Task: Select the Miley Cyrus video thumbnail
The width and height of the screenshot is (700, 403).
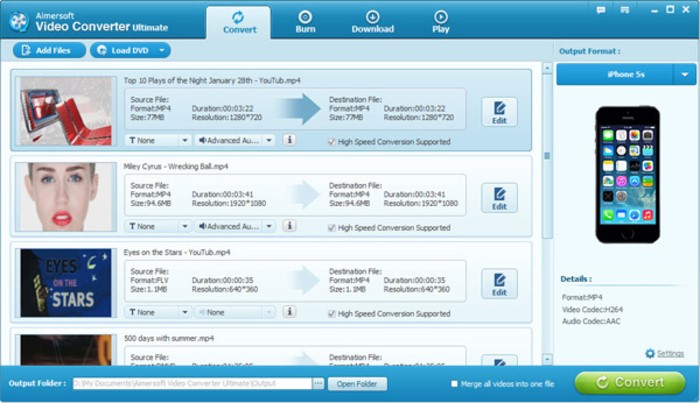Action: 66,197
